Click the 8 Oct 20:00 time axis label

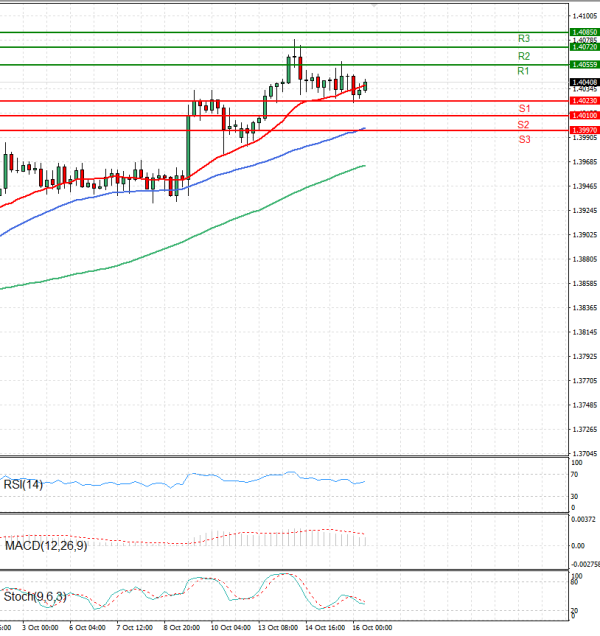[182, 628]
